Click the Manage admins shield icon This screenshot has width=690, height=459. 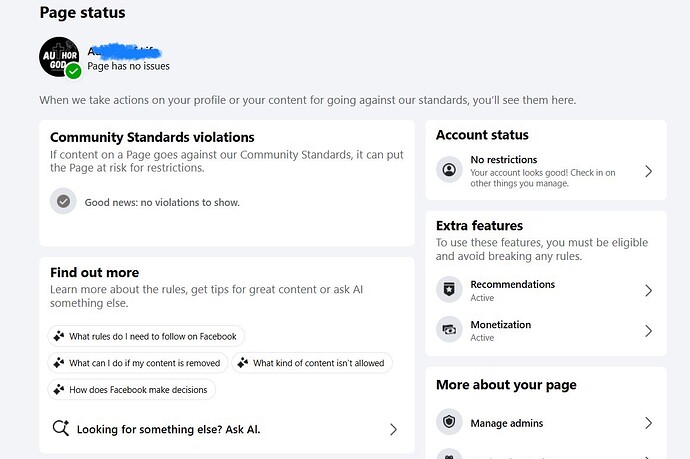(450, 423)
